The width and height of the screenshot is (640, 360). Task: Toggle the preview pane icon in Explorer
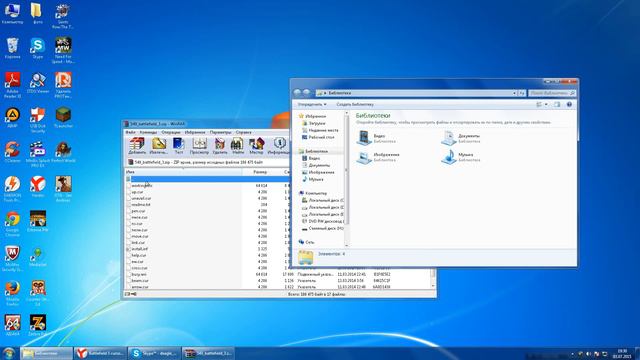pyautogui.click(x=557, y=104)
